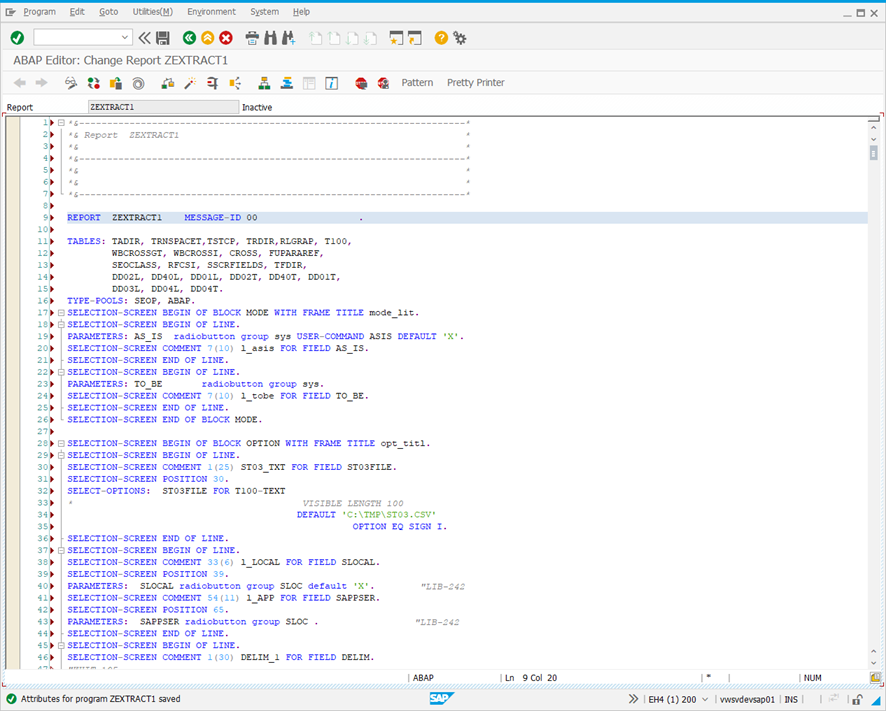Open the Environment menu

tap(211, 11)
